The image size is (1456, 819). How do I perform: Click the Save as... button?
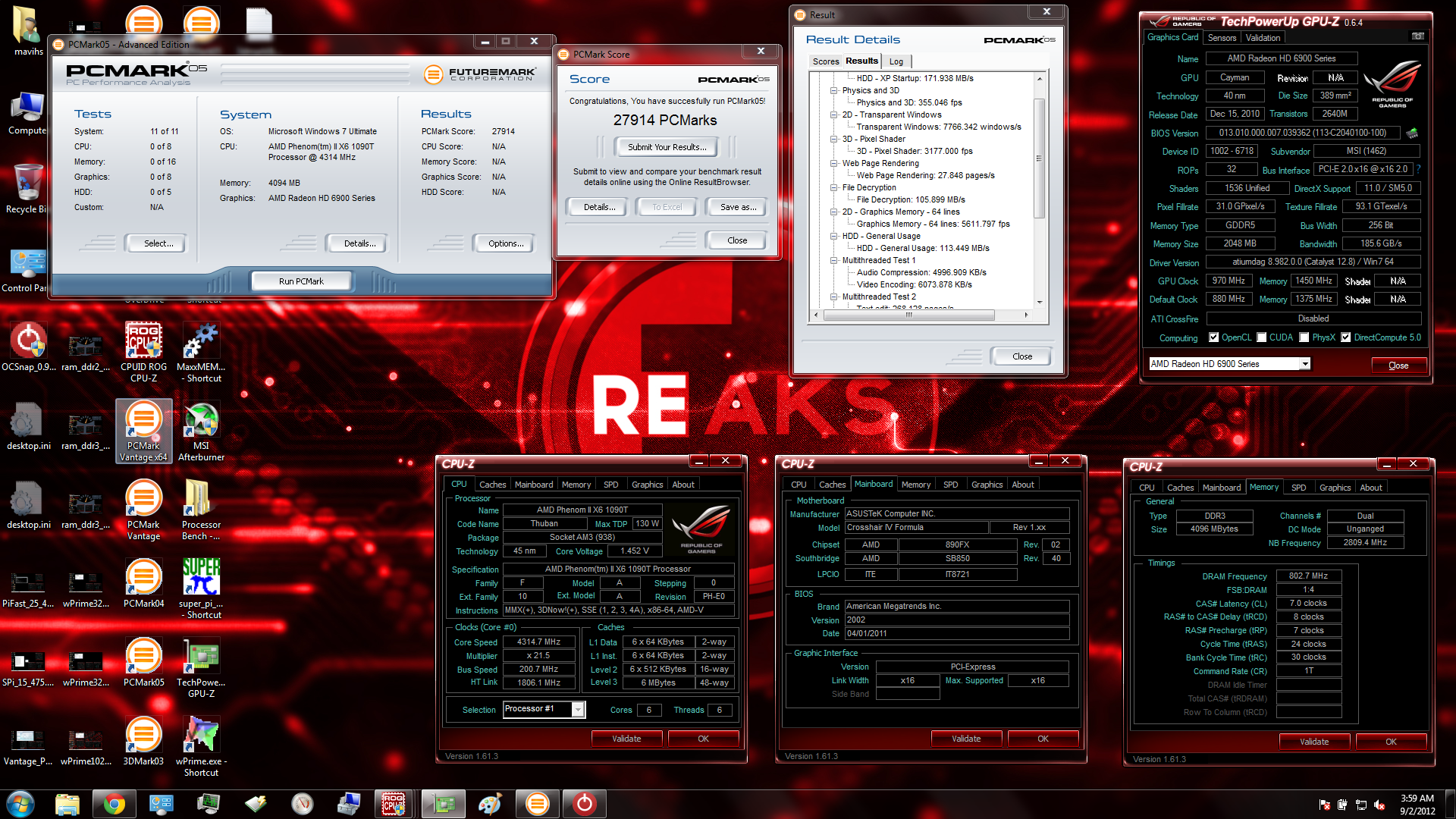click(x=737, y=207)
